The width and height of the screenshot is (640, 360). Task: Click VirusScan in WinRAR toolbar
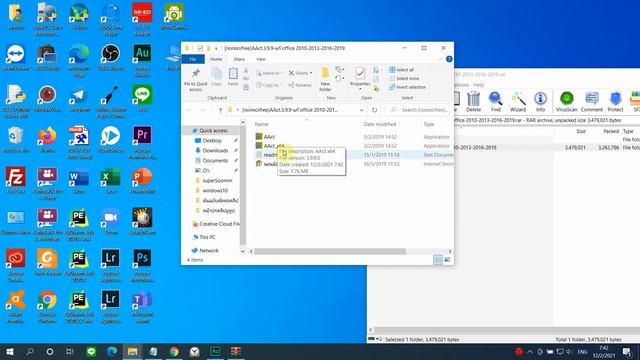pyautogui.click(x=566, y=102)
